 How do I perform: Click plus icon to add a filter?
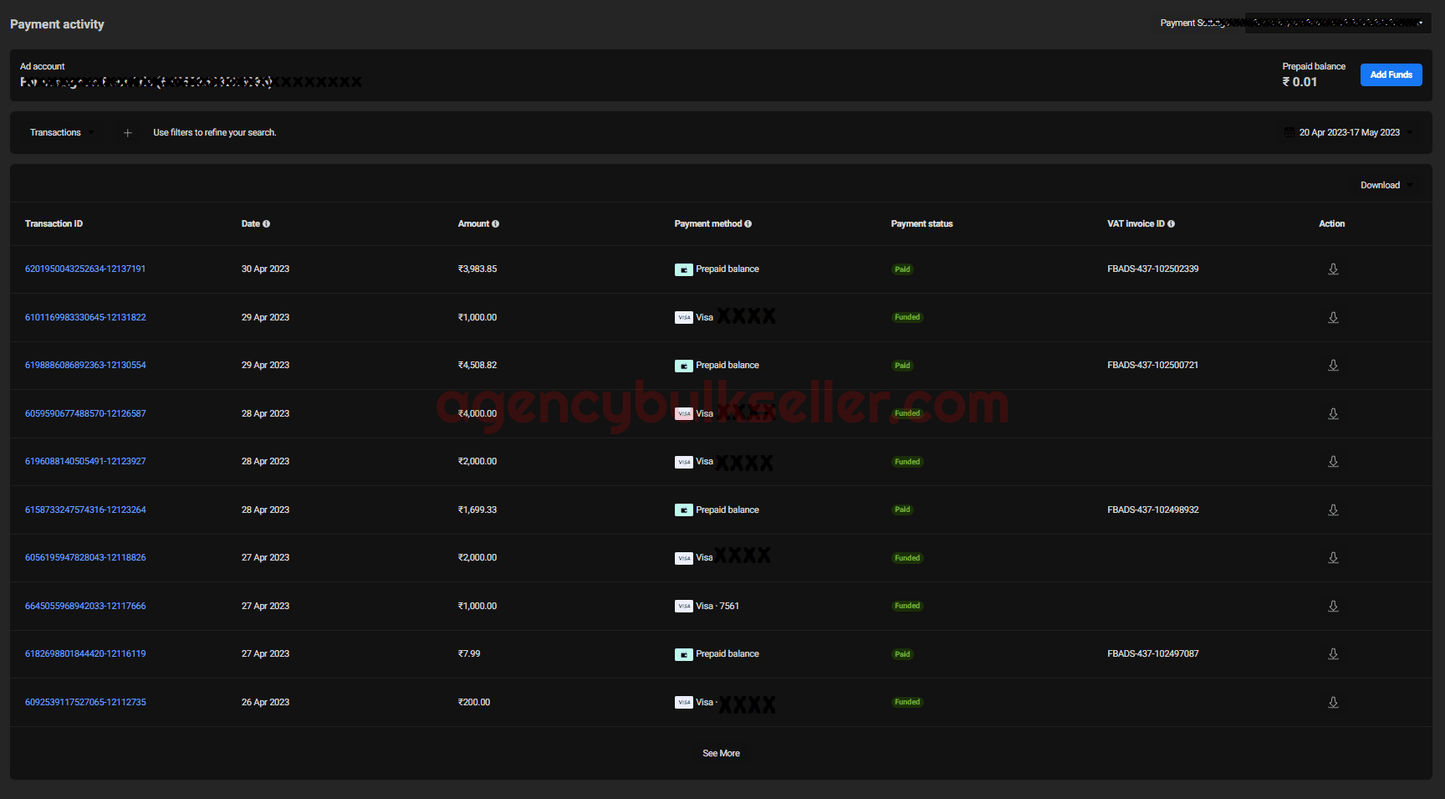127,133
